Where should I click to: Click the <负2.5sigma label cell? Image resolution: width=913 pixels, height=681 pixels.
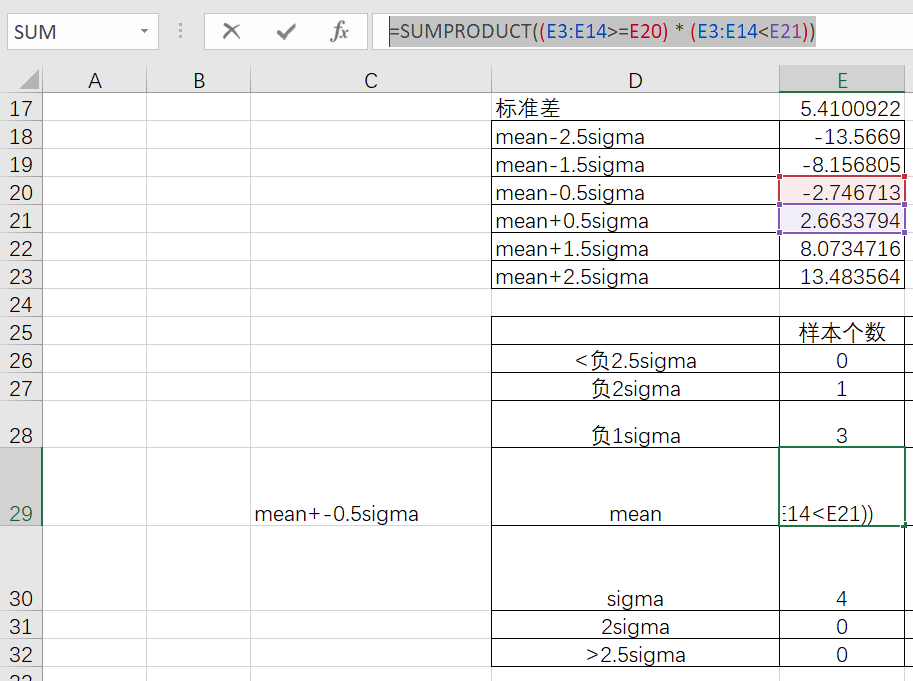[635, 359]
